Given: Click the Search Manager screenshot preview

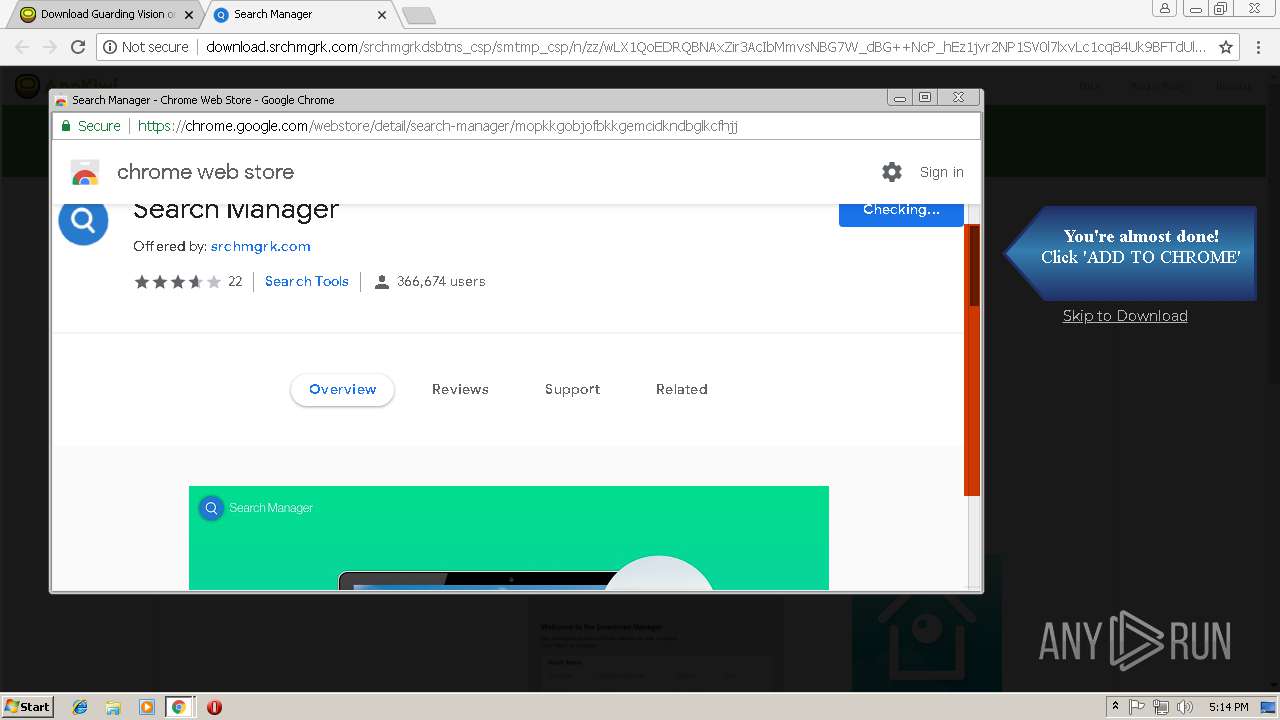Looking at the screenshot, I should 509,538.
